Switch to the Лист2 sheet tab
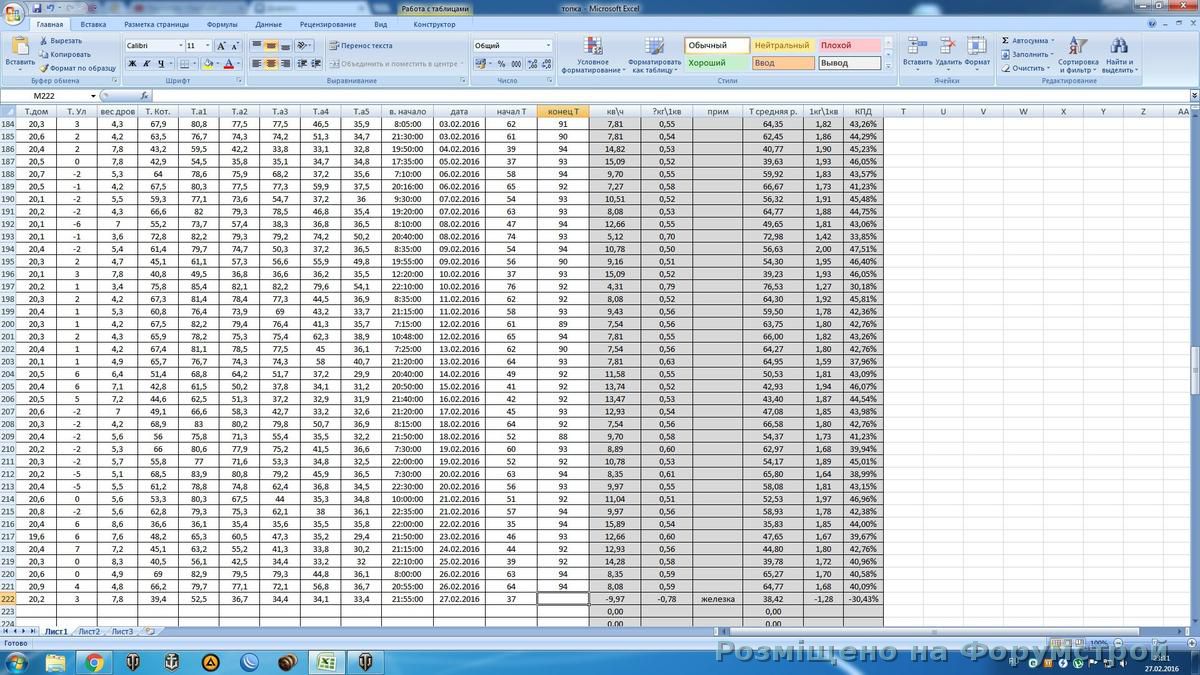The width and height of the screenshot is (1200, 675). coord(89,632)
